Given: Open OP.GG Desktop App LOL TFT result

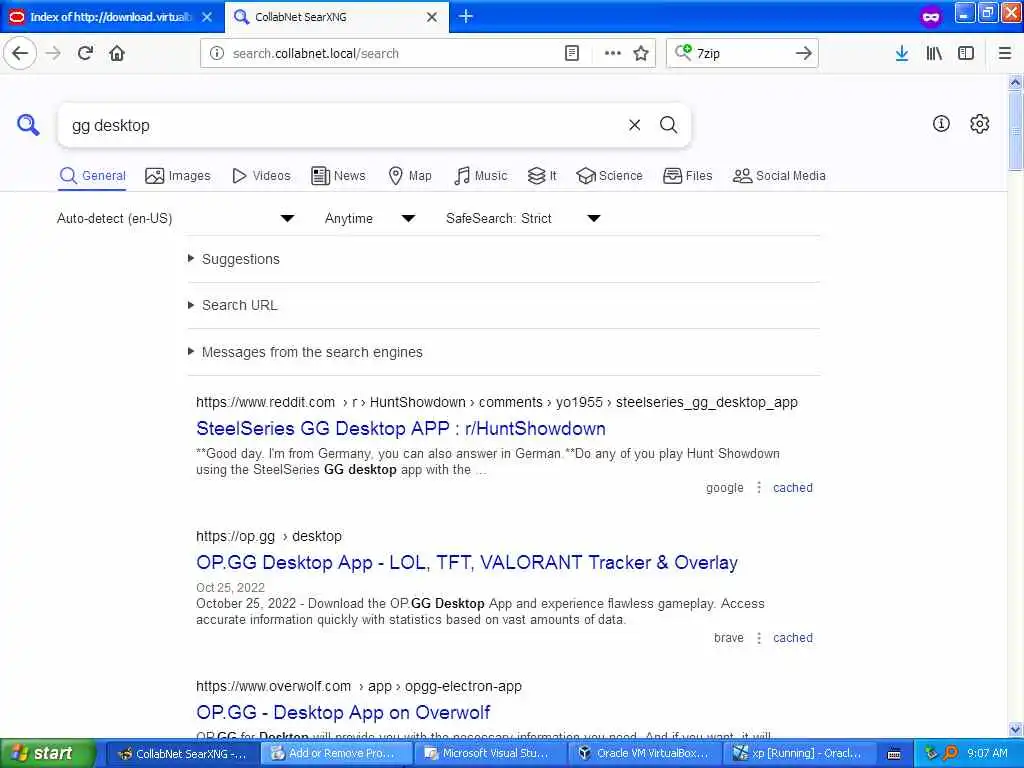Looking at the screenshot, I should tap(467, 563).
